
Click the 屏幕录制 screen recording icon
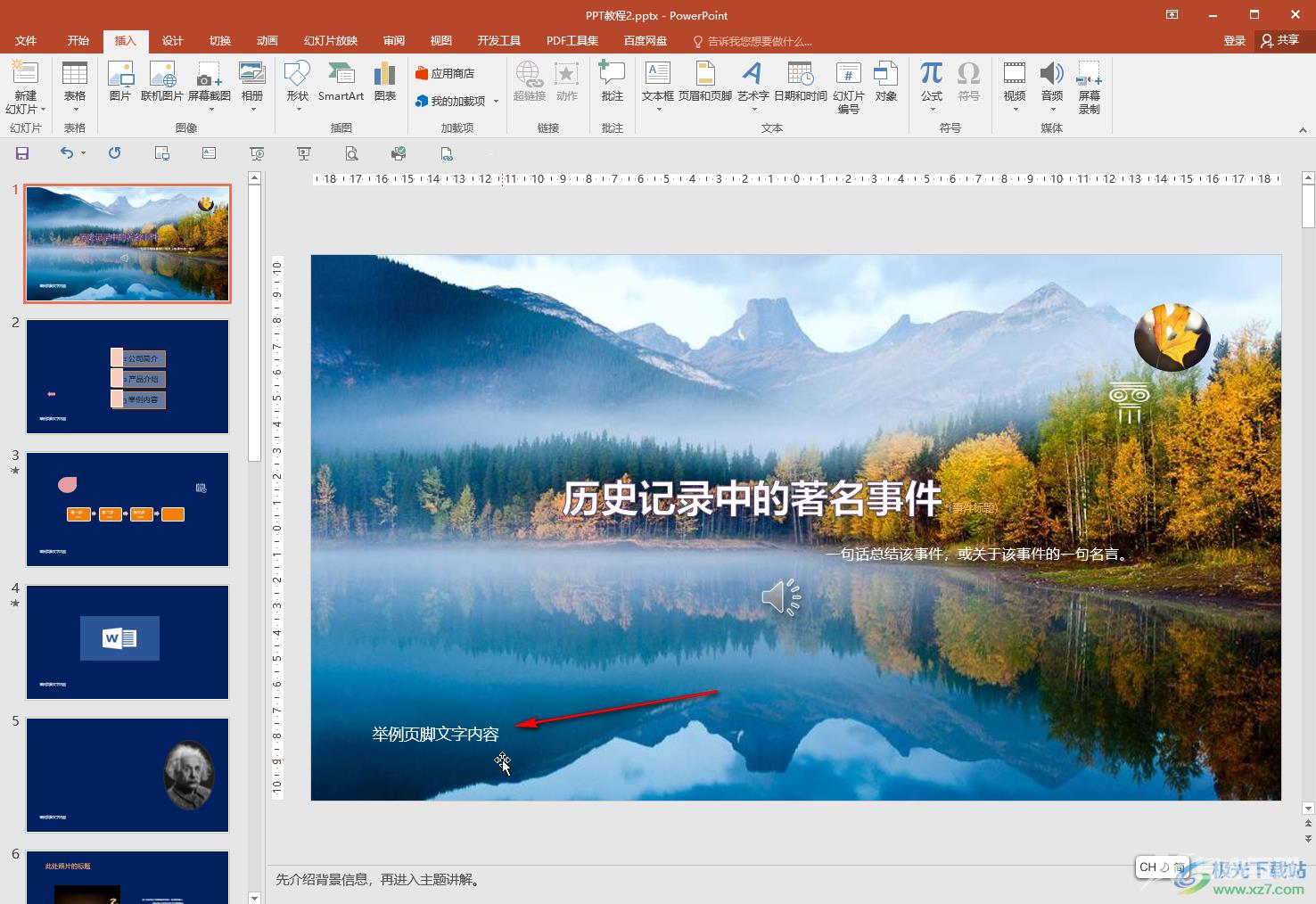pyautogui.click(x=1090, y=87)
